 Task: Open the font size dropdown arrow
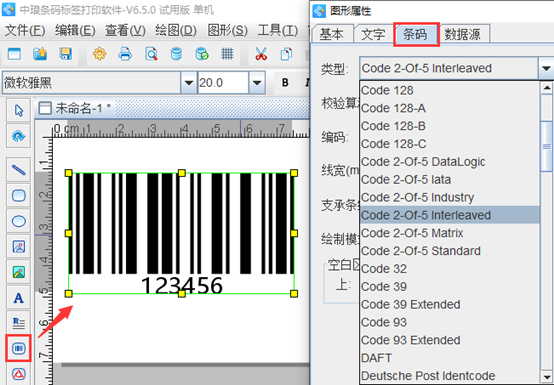click(x=257, y=83)
